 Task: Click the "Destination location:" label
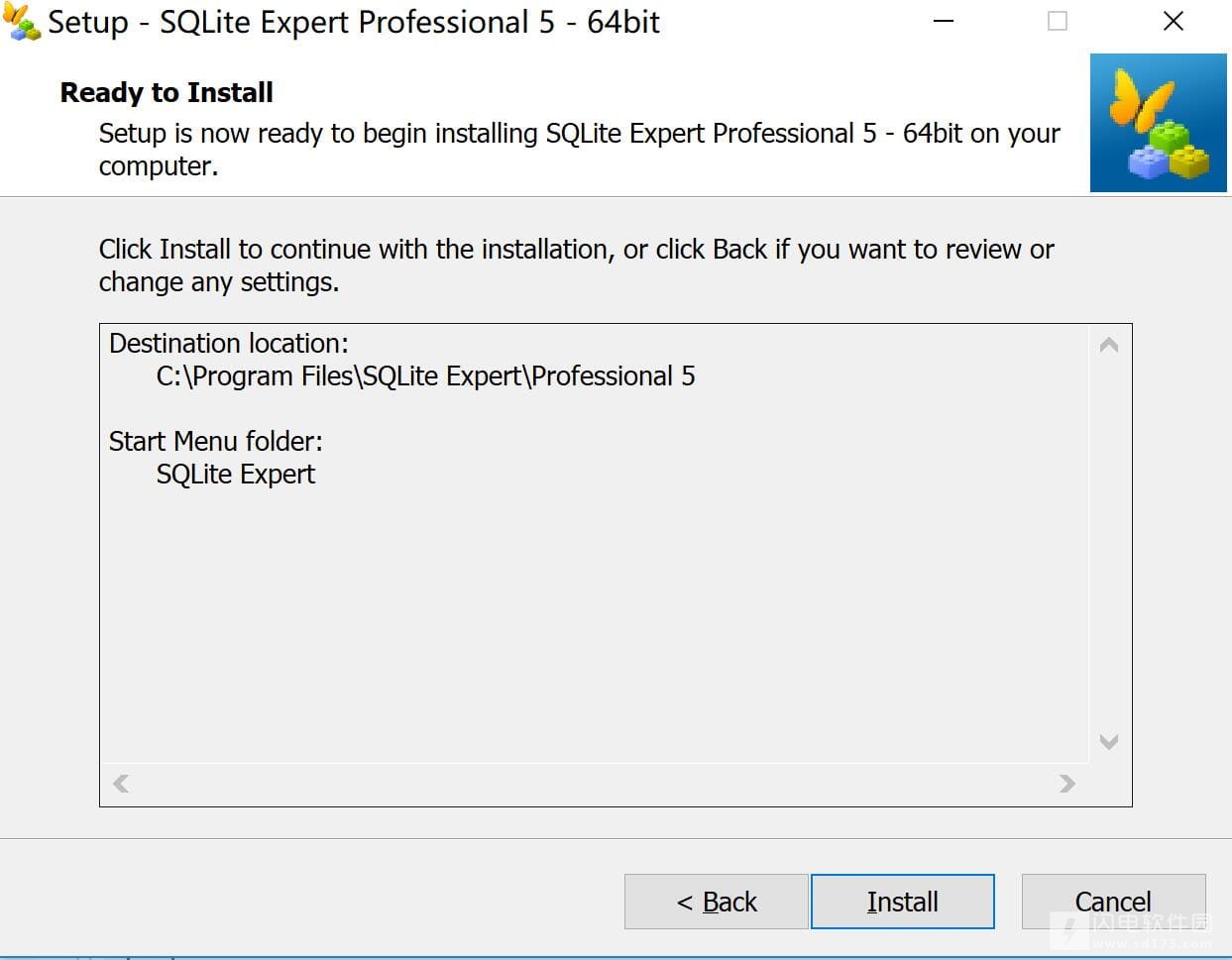tap(229, 344)
